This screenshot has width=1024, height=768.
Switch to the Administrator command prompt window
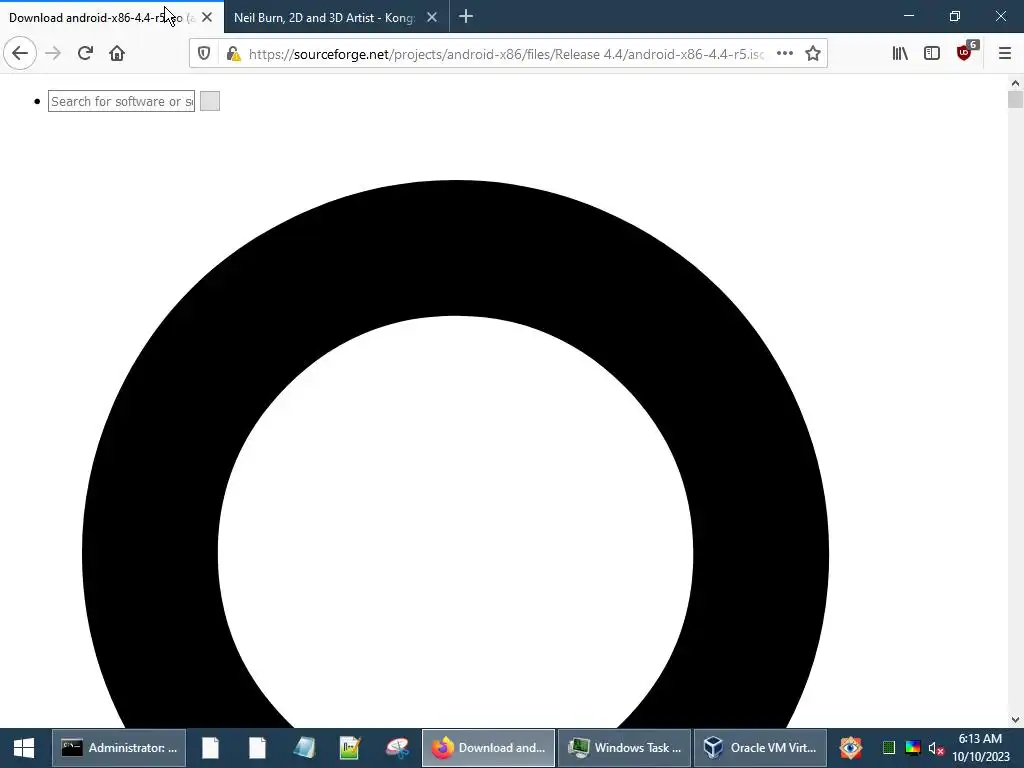119,748
